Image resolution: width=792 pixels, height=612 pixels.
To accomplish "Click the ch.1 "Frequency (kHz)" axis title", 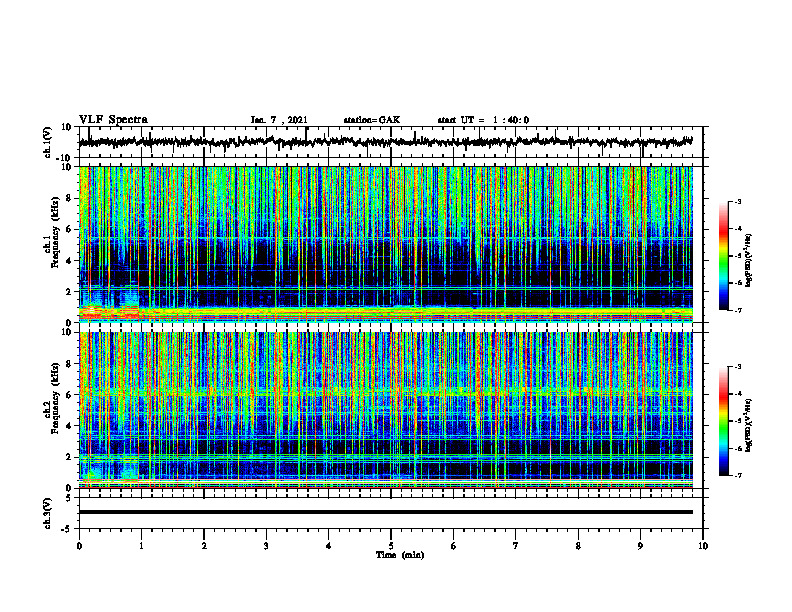I will 55,232.
